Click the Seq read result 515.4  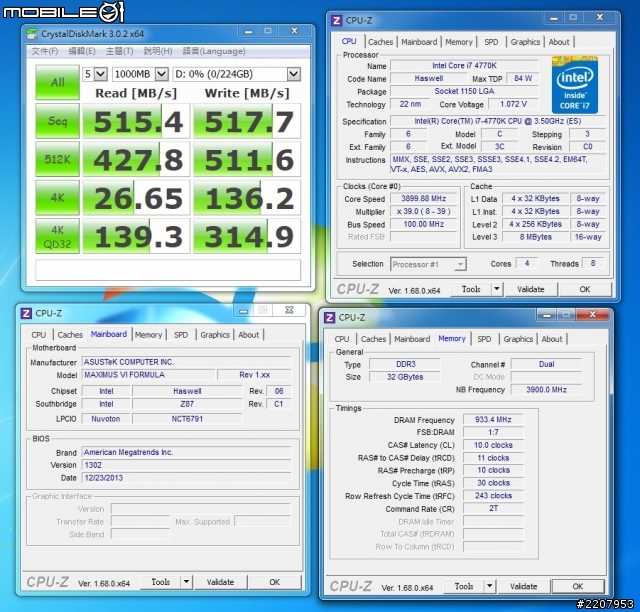[136, 121]
